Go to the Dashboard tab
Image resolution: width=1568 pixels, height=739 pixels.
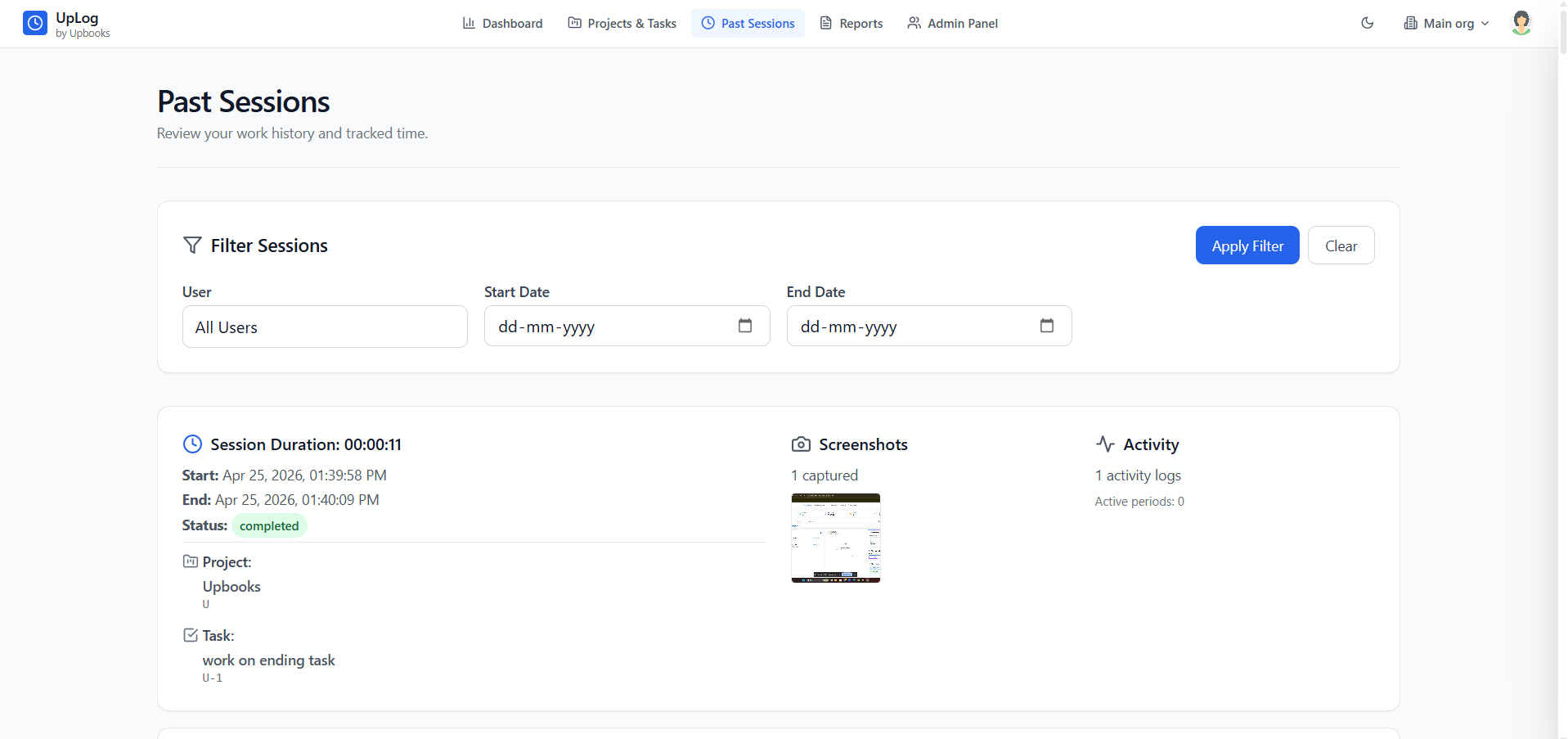(x=502, y=24)
